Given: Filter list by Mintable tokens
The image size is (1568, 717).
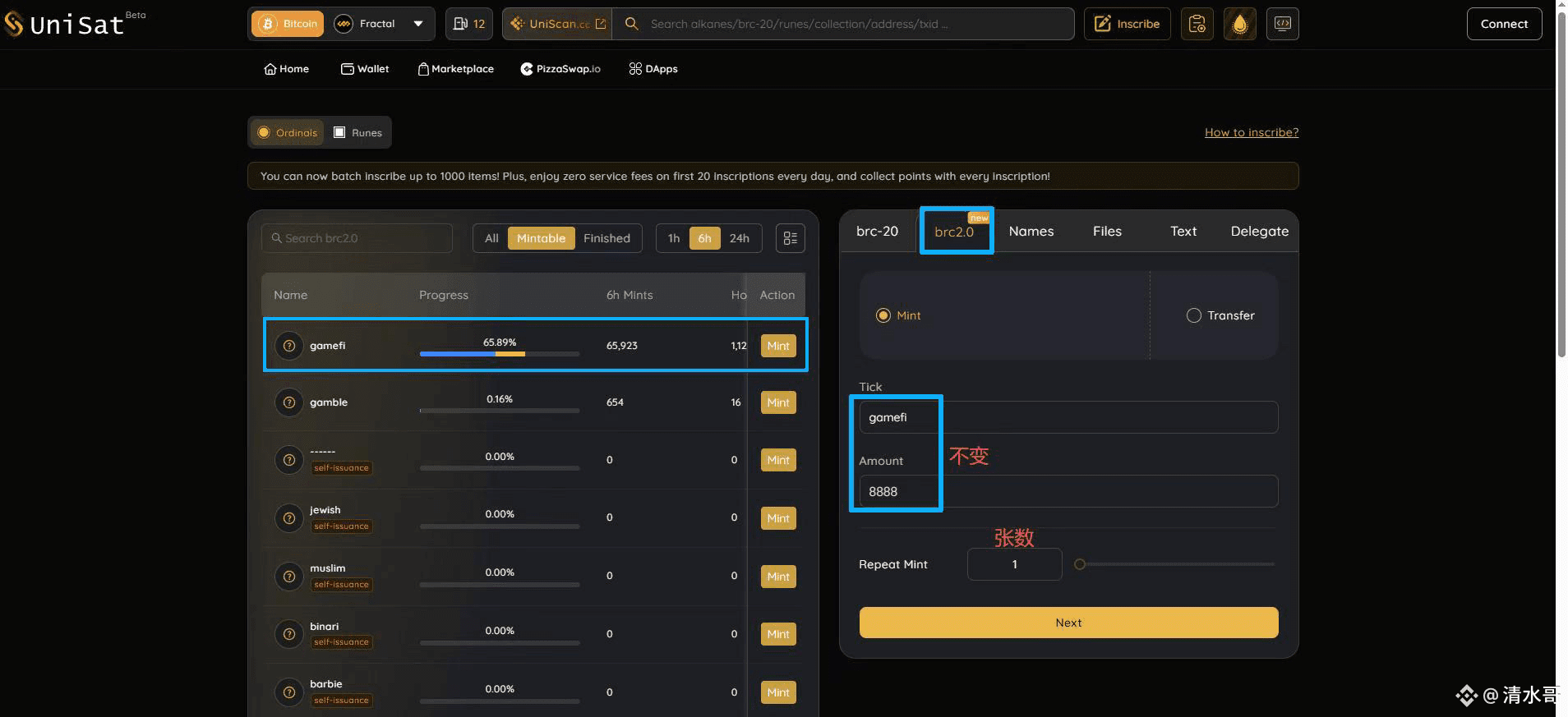Looking at the screenshot, I should (541, 238).
